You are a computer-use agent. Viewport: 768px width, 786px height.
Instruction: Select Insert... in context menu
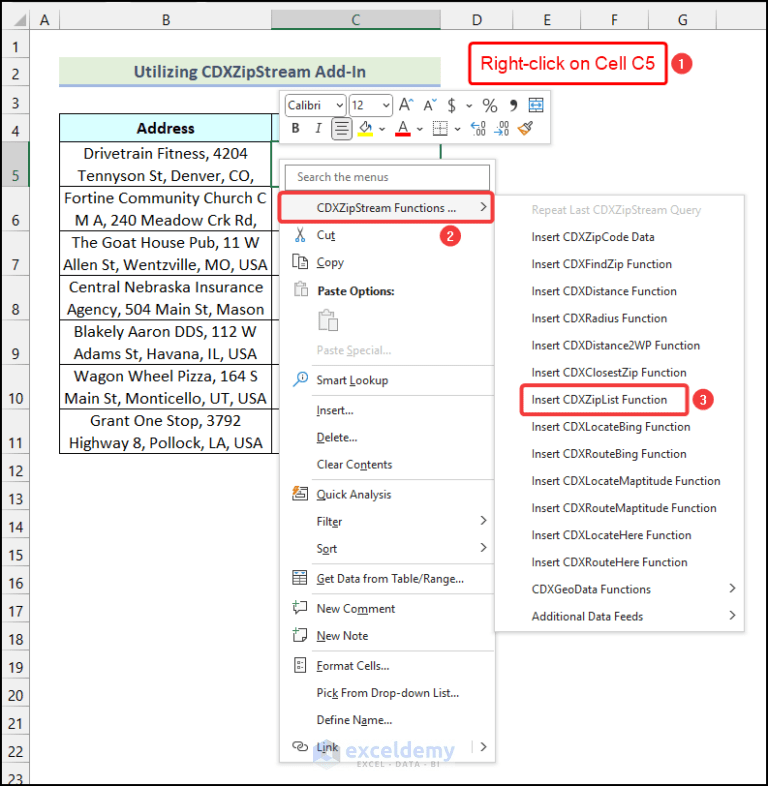pos(335,410)
